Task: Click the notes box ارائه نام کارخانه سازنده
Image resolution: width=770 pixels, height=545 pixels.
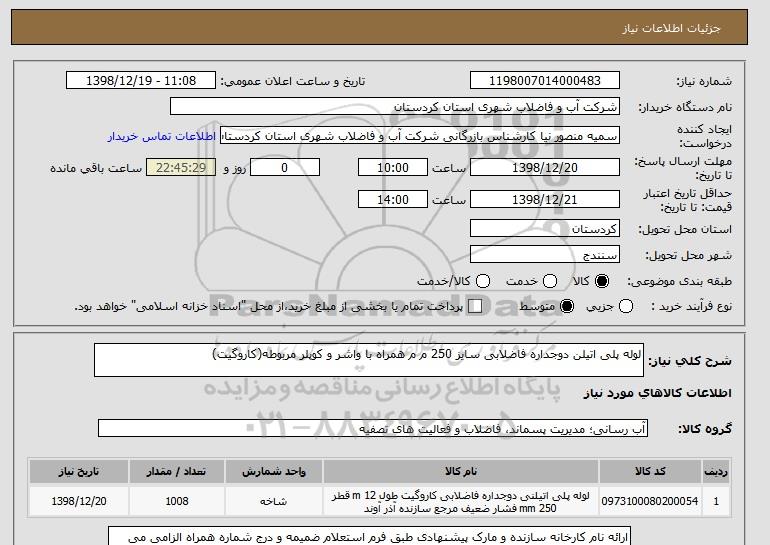Action: [369, 536]
